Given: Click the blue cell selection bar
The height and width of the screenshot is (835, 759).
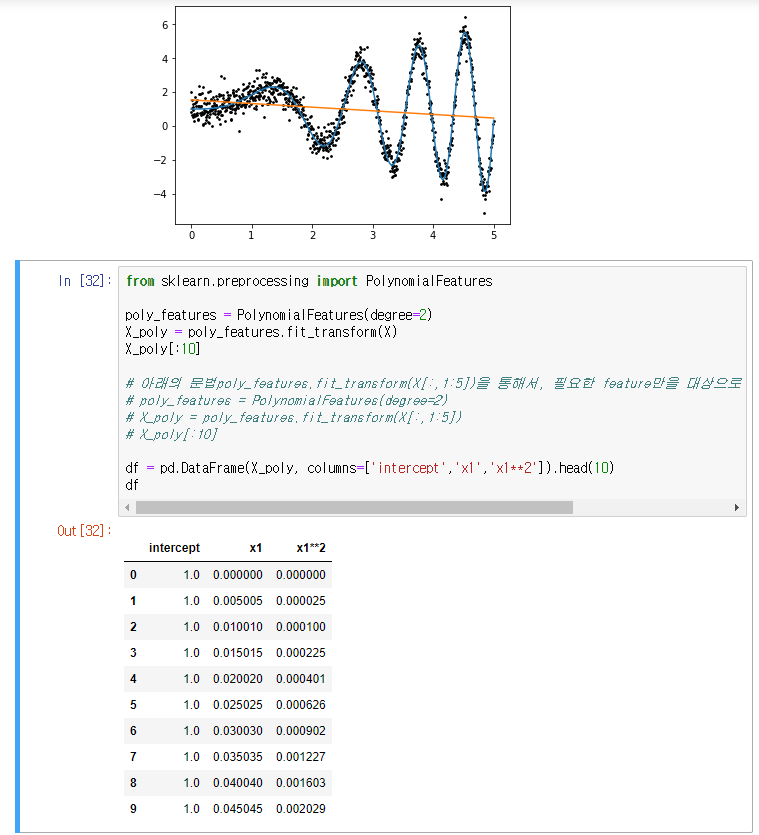Looking at the screenshot, I should coord(18,546).
